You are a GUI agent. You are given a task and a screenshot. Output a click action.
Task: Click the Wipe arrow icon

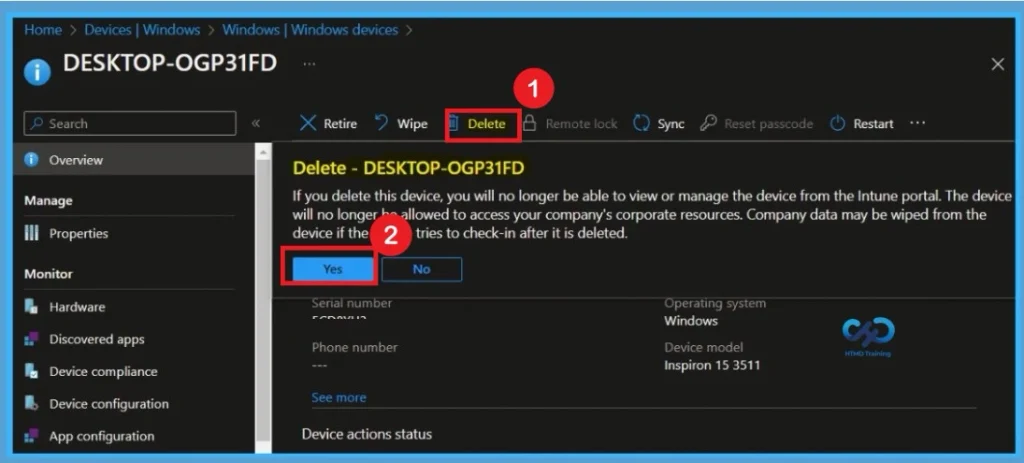coord(381,123)
